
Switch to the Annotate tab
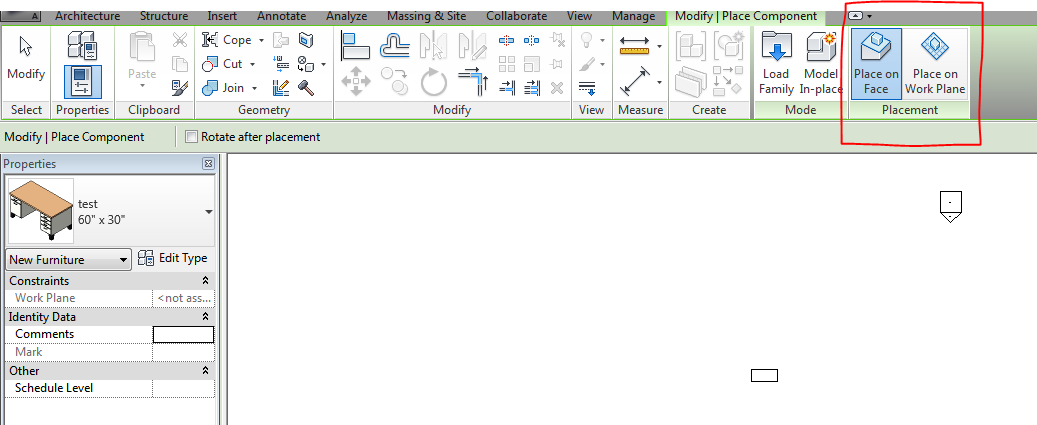click(281, 16)
